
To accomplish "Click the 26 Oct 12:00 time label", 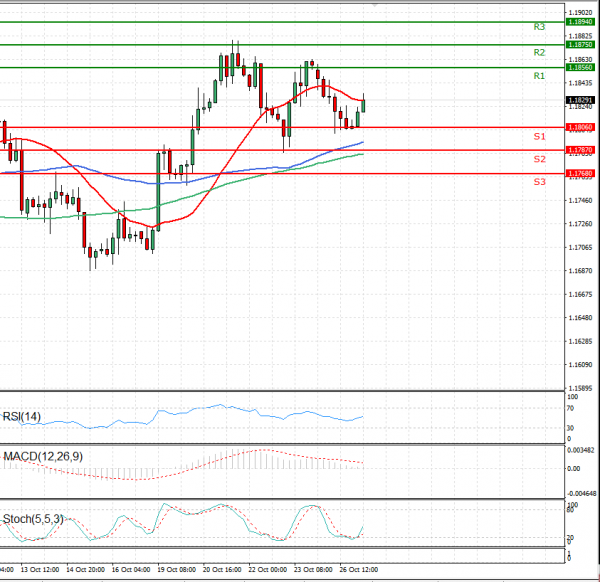I will coord(359,569).
